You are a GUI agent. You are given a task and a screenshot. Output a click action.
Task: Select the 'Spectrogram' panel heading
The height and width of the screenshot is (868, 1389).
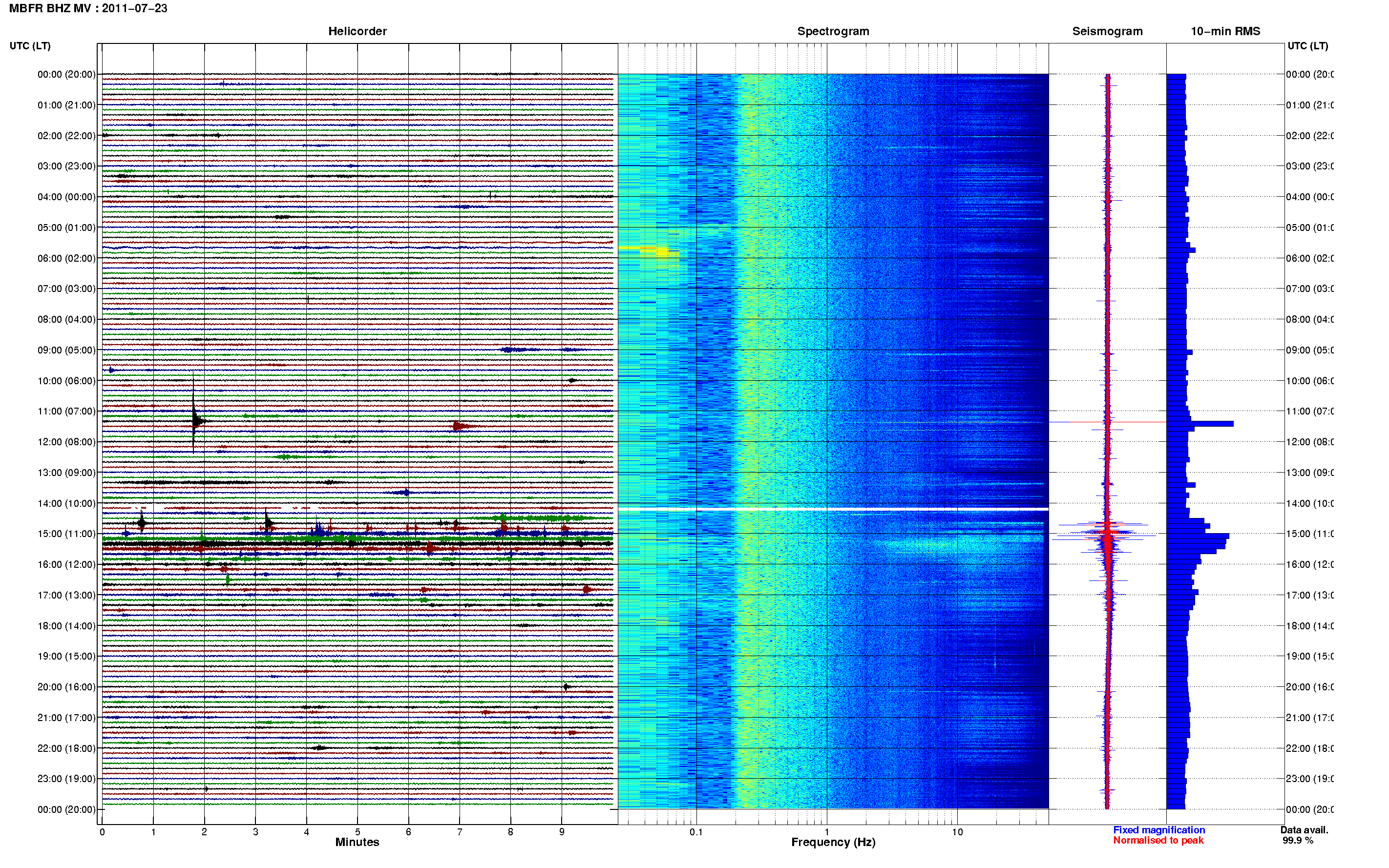tap(833, 32)
